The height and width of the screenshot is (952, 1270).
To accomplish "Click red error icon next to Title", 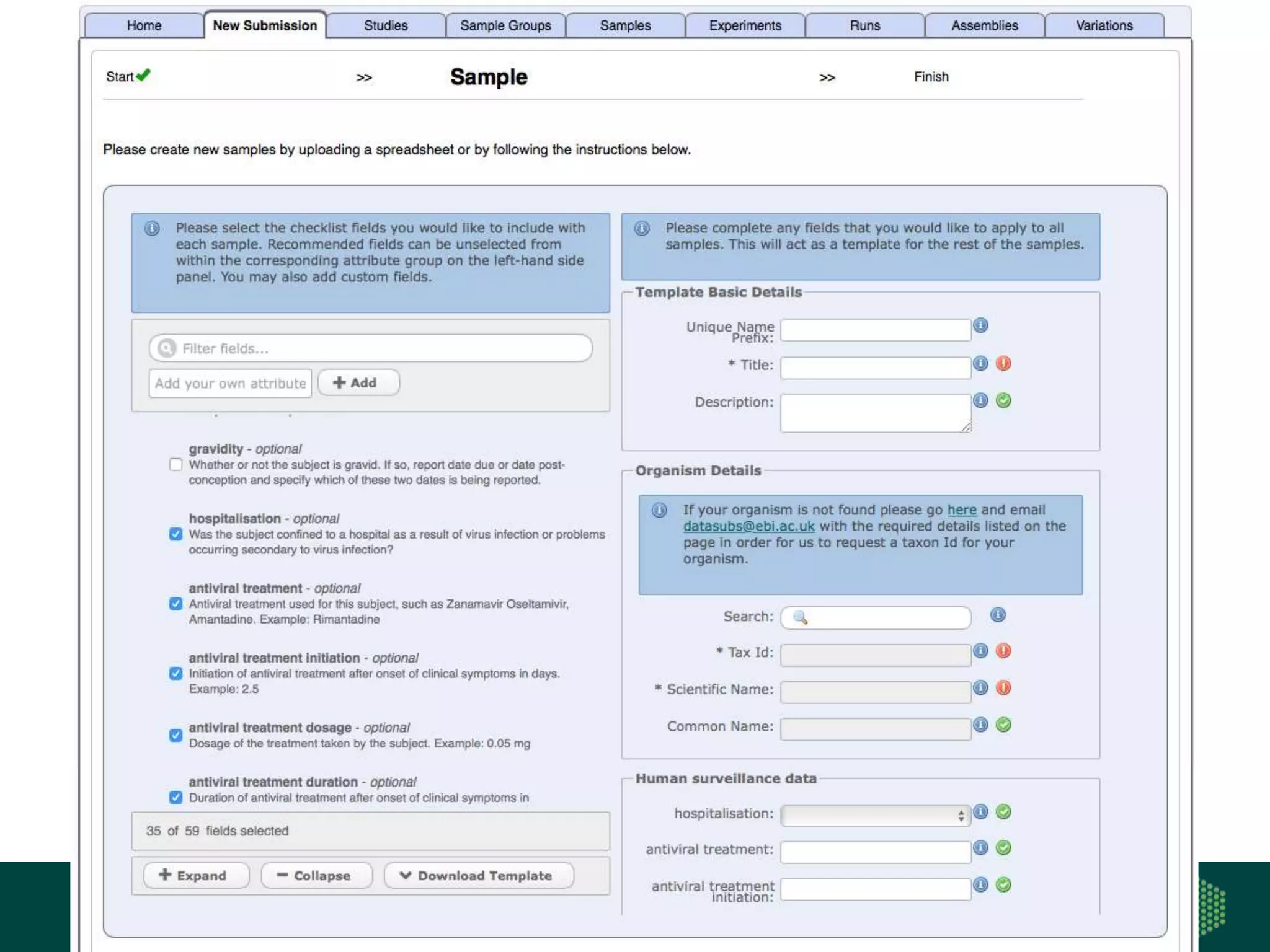I will point(1003,363).
